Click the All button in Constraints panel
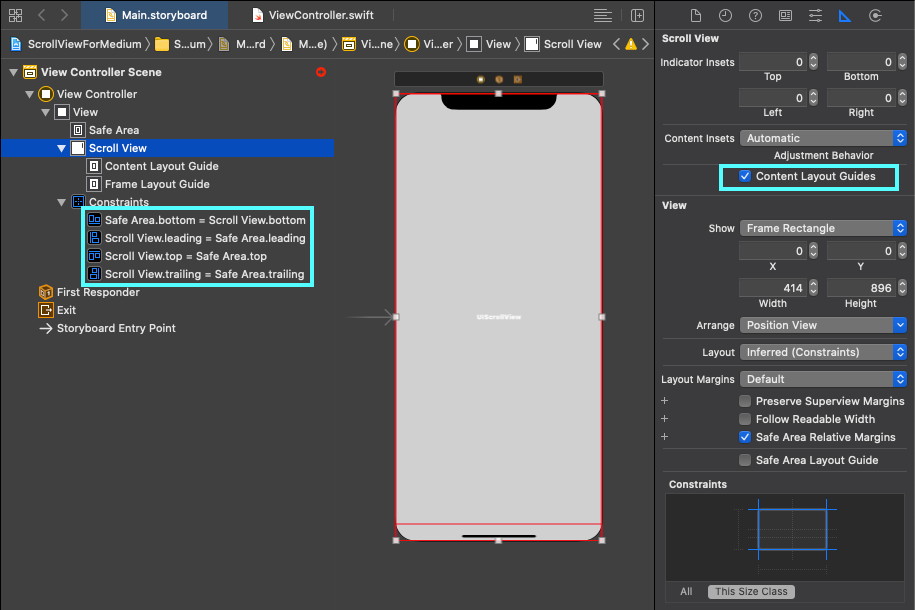The image size is (915, 610). [685, 591]
